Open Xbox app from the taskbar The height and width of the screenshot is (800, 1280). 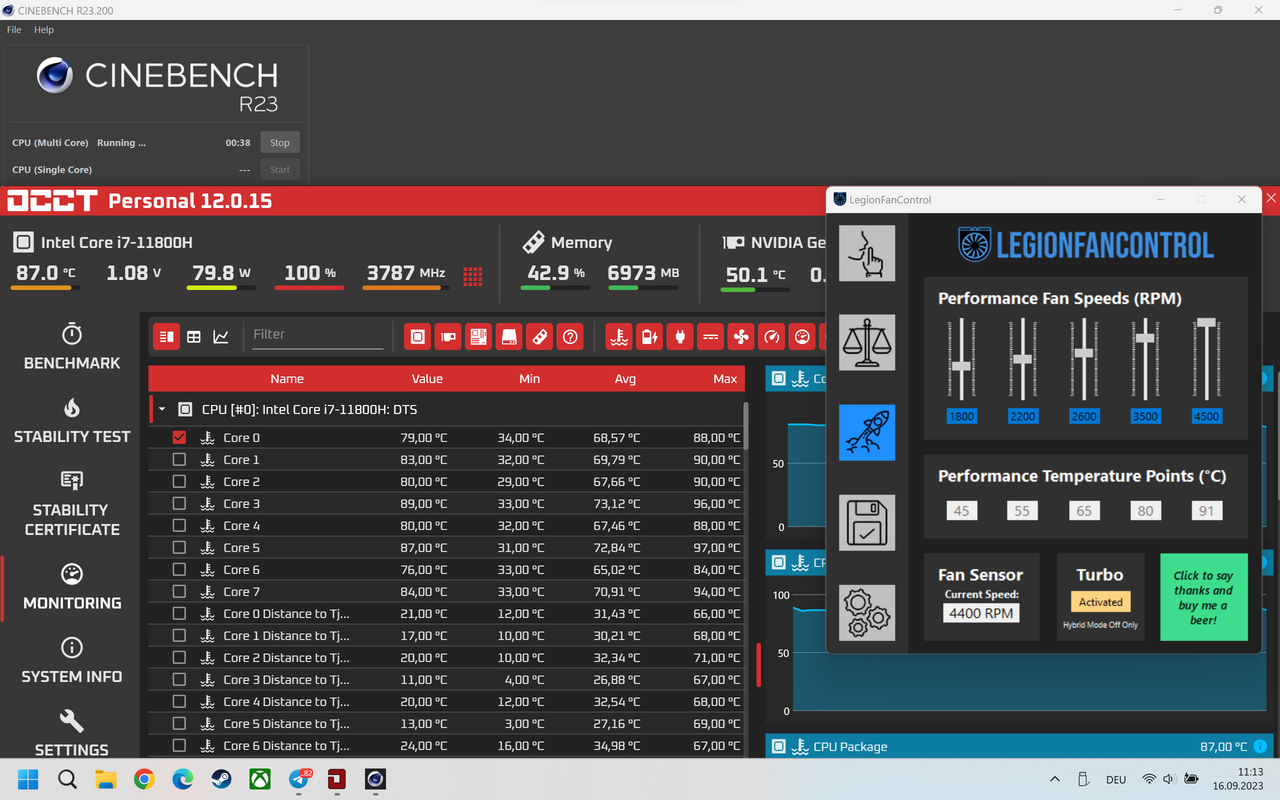click(x=260, y=779)
